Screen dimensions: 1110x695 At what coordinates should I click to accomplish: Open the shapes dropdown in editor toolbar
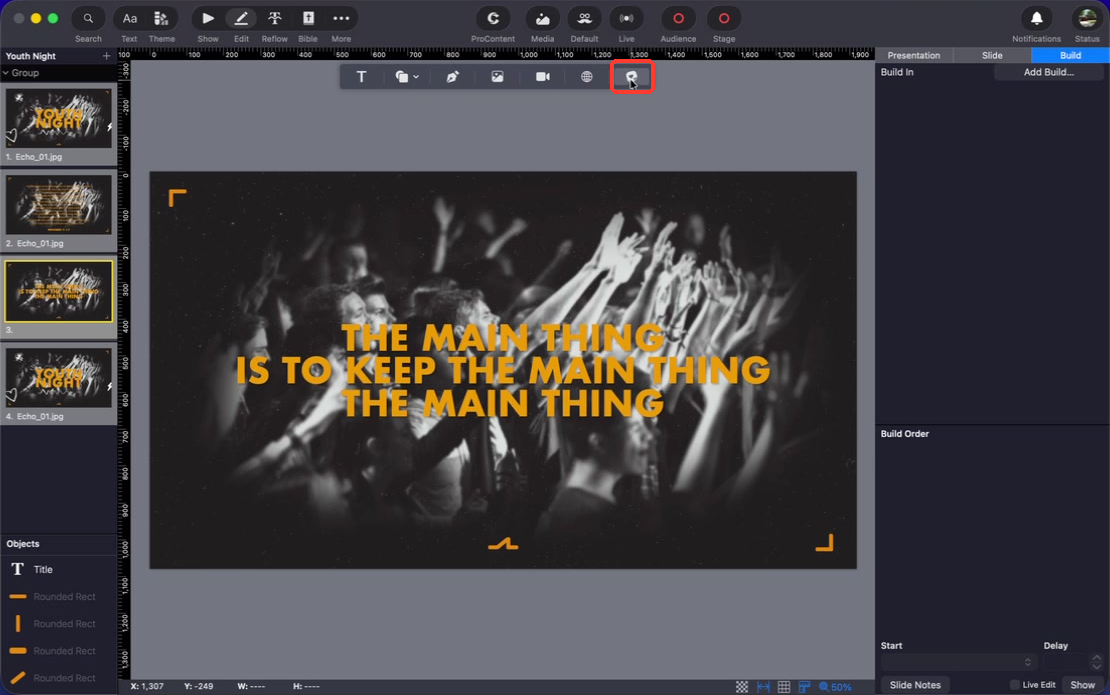pyautogui.click(x=407, y=76)
